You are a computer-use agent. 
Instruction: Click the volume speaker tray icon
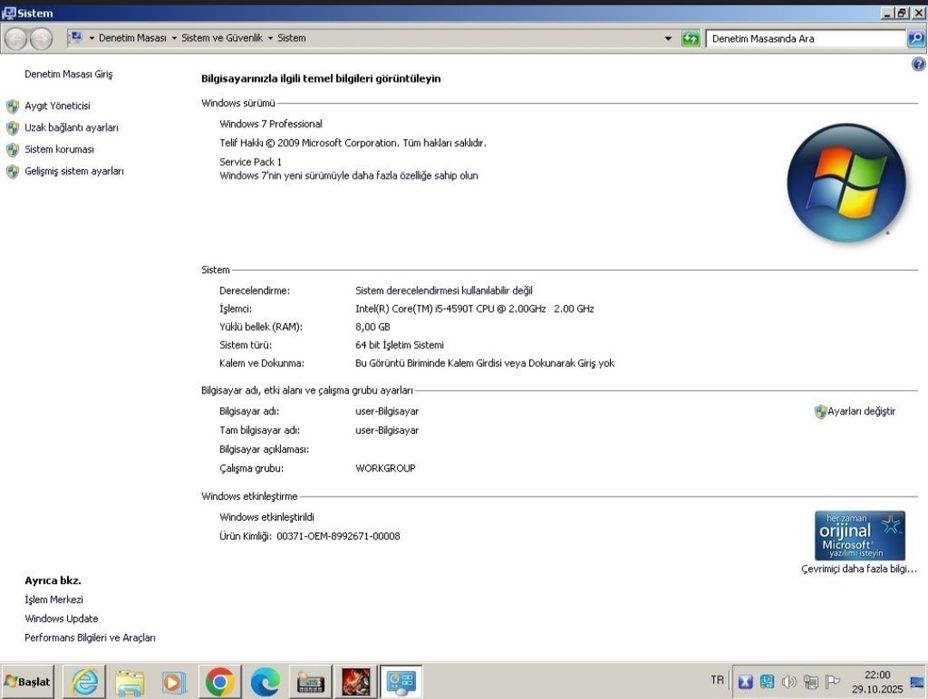789,682
